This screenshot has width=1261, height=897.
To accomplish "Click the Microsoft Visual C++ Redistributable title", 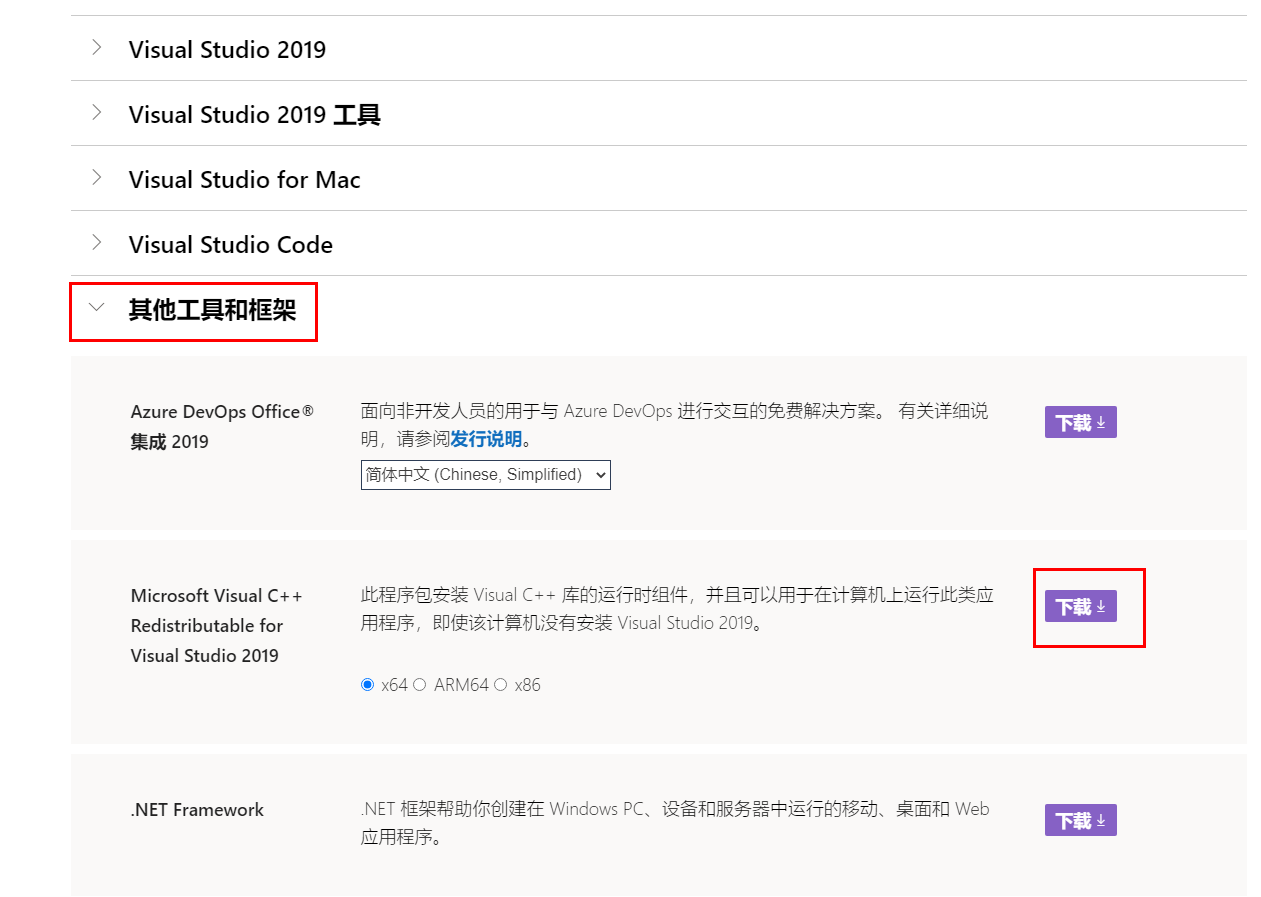I will pyautogui.click(x=216, y=625).
